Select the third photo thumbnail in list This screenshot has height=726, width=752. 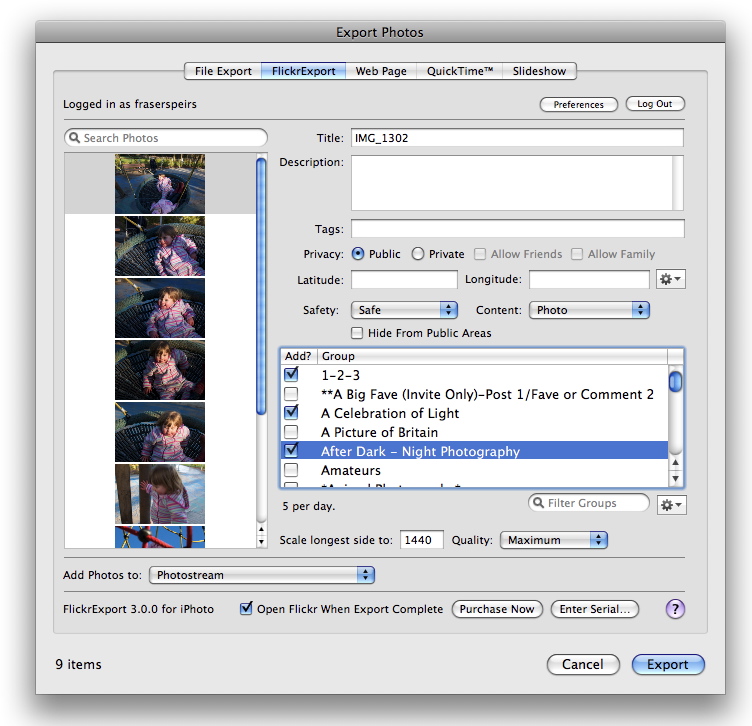pos(160,308)
